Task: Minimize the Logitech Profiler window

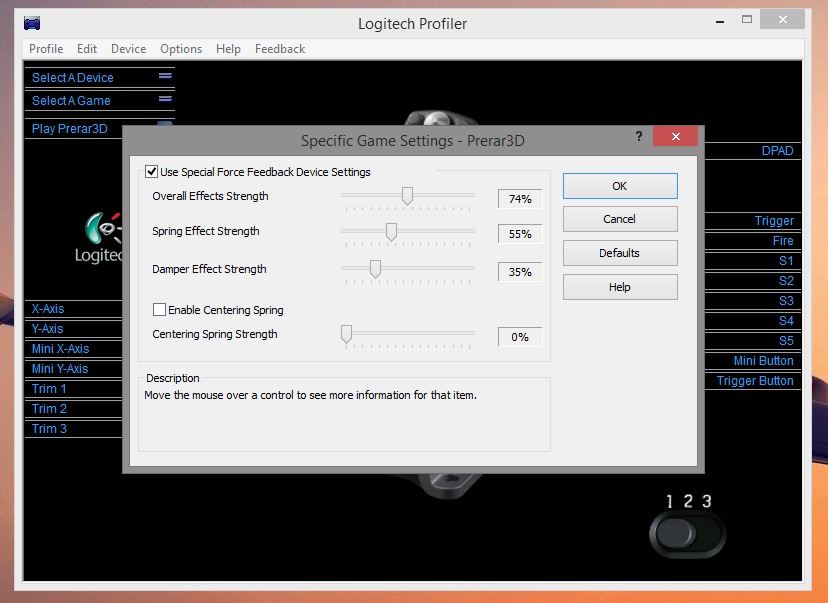Action: coord(720,22)
